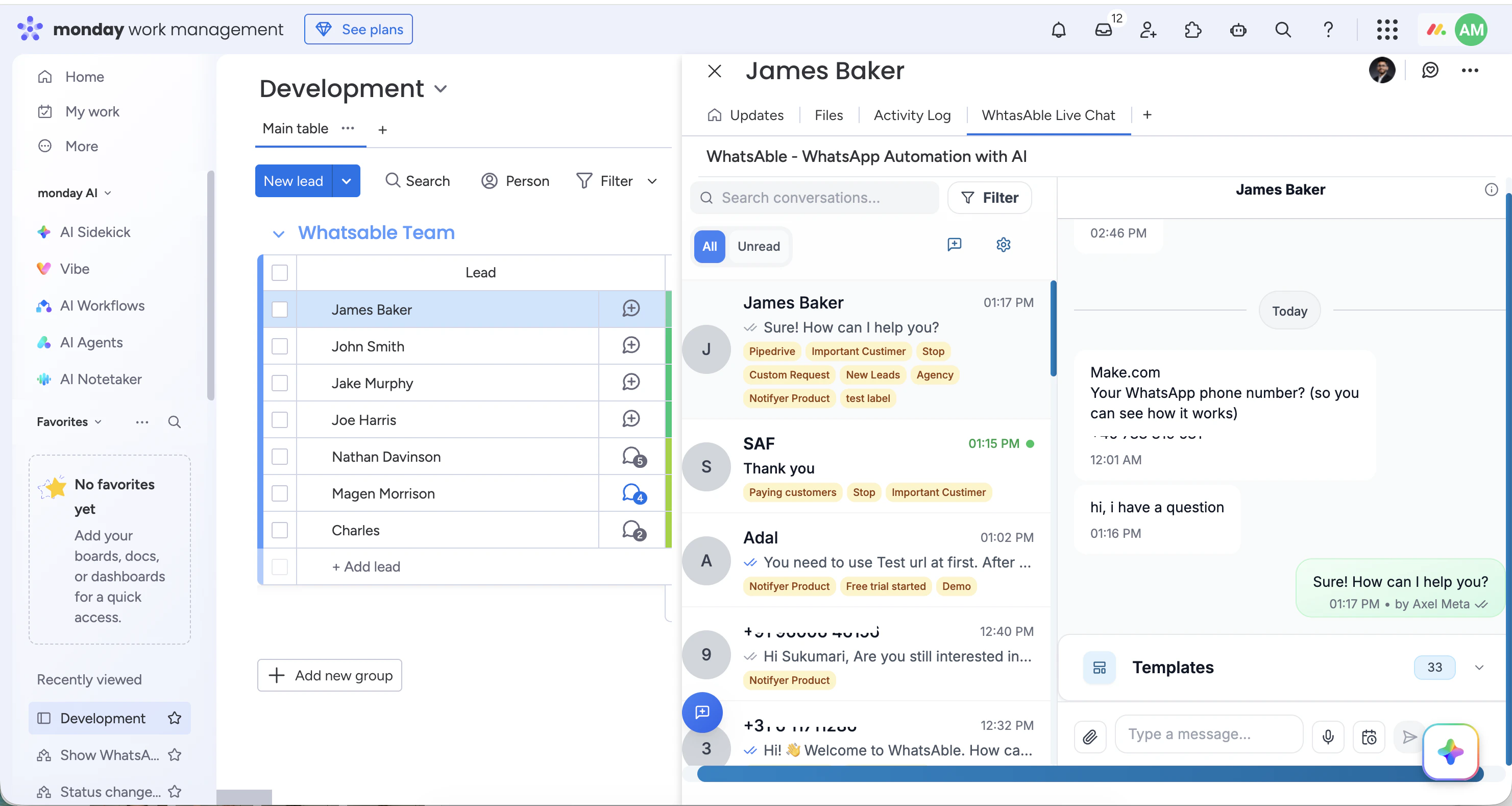Check the Nathan Davinson row checkbox

coord(279,457)
